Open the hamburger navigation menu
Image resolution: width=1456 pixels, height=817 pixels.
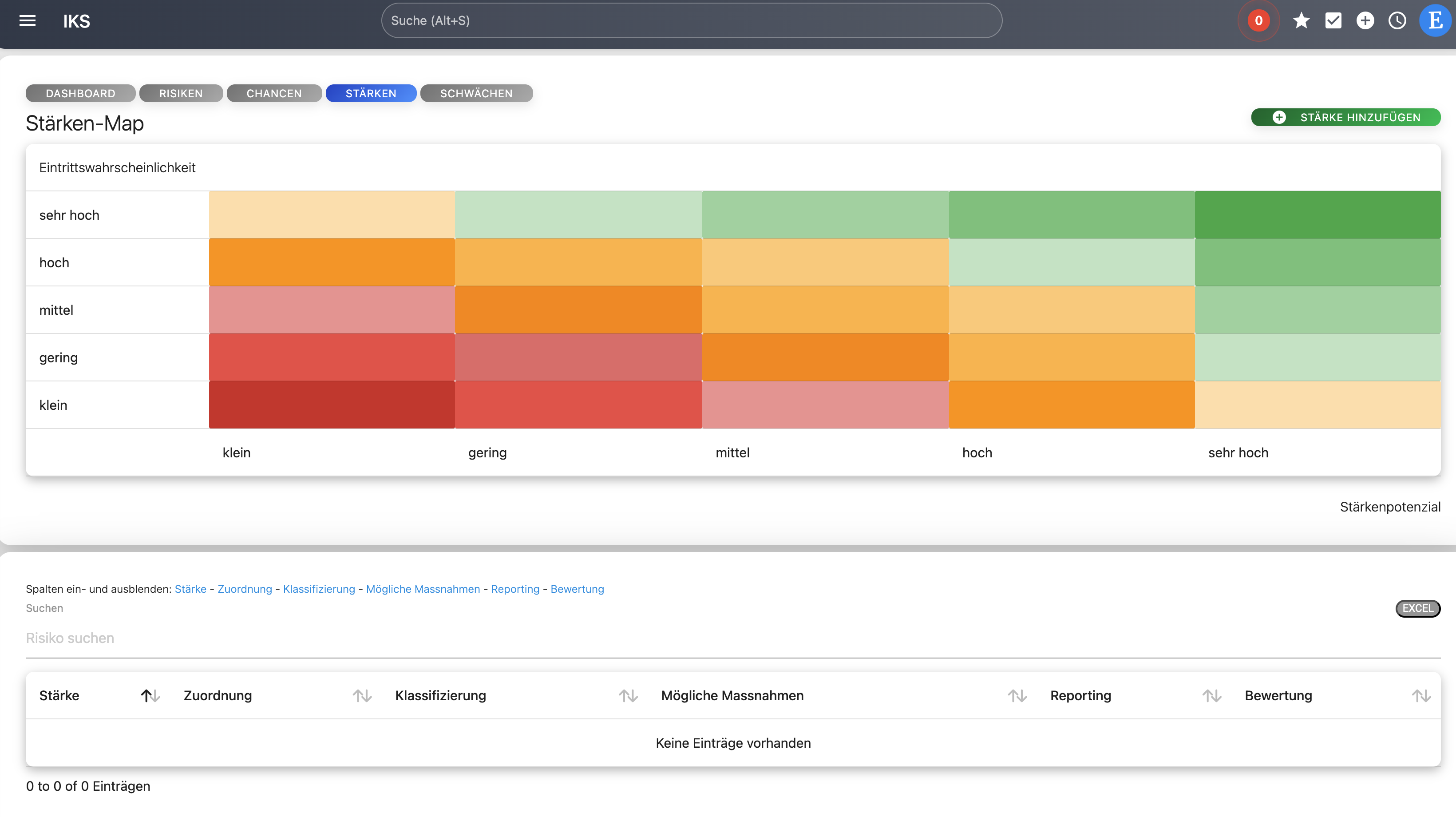tap(27, 20)
